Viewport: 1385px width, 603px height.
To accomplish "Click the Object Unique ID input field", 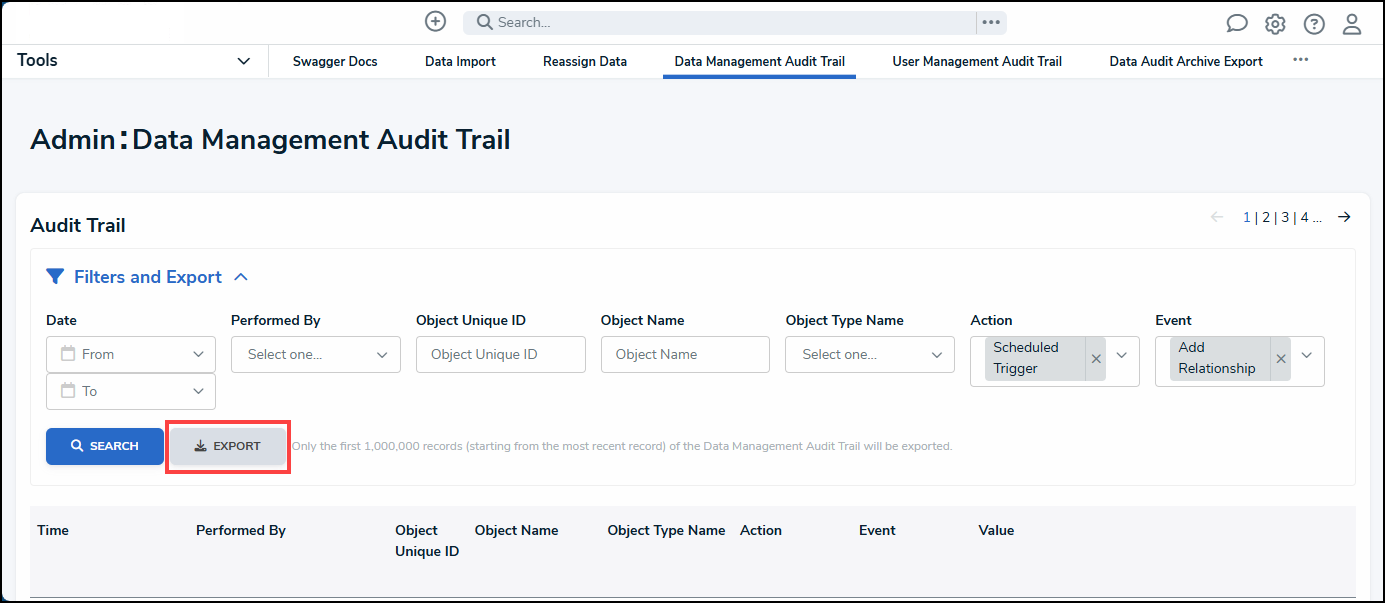I will (501, 354).
